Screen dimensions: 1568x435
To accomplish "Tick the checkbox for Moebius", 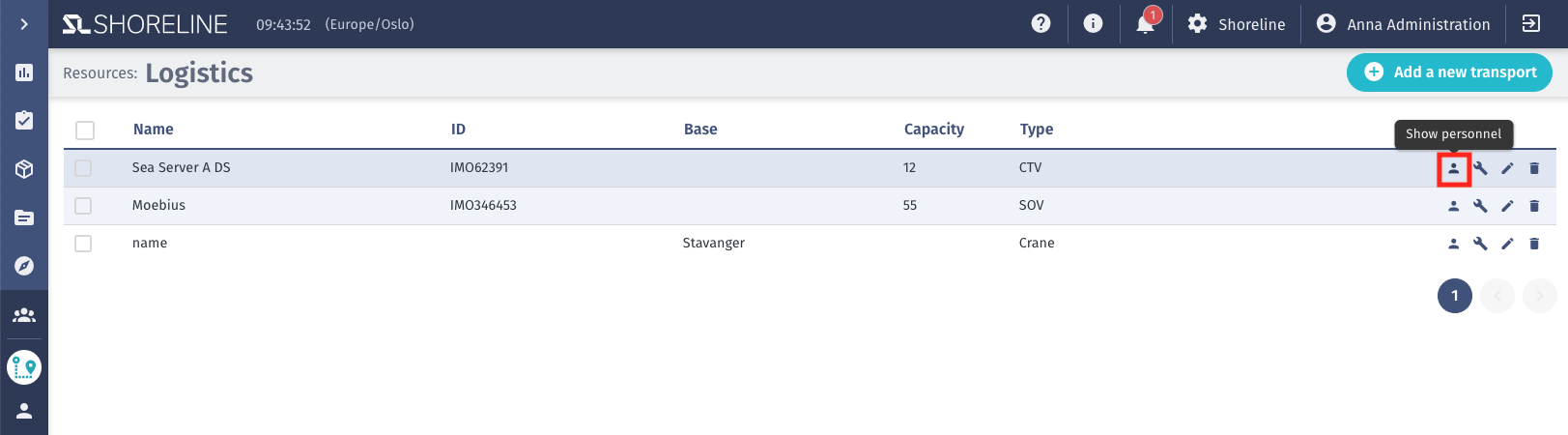I will pos(83,206).
